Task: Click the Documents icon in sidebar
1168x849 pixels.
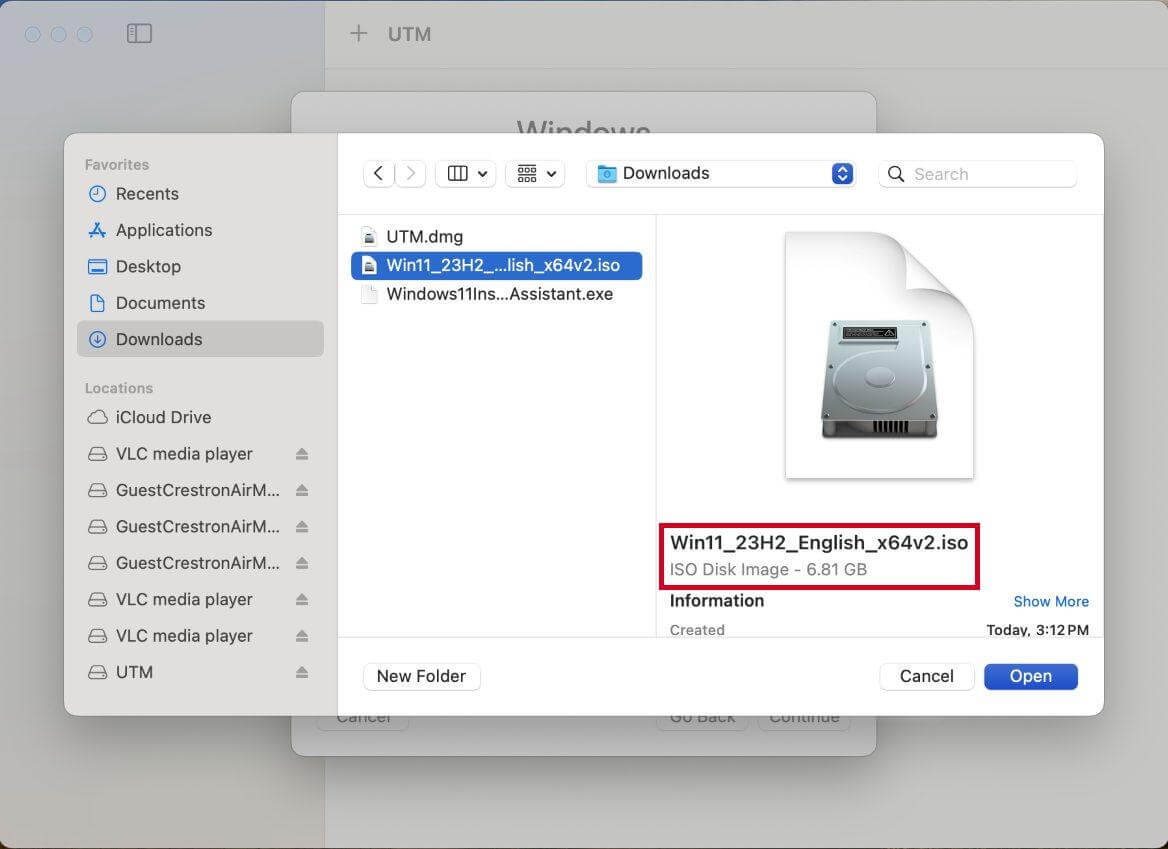Action: click(x=98, y=303)
